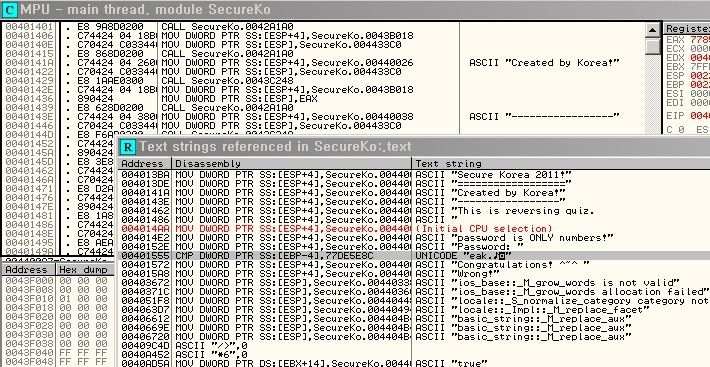Select CPU line at address 0040143E
The width and height of the screenshot is (710, 367).
323,117
